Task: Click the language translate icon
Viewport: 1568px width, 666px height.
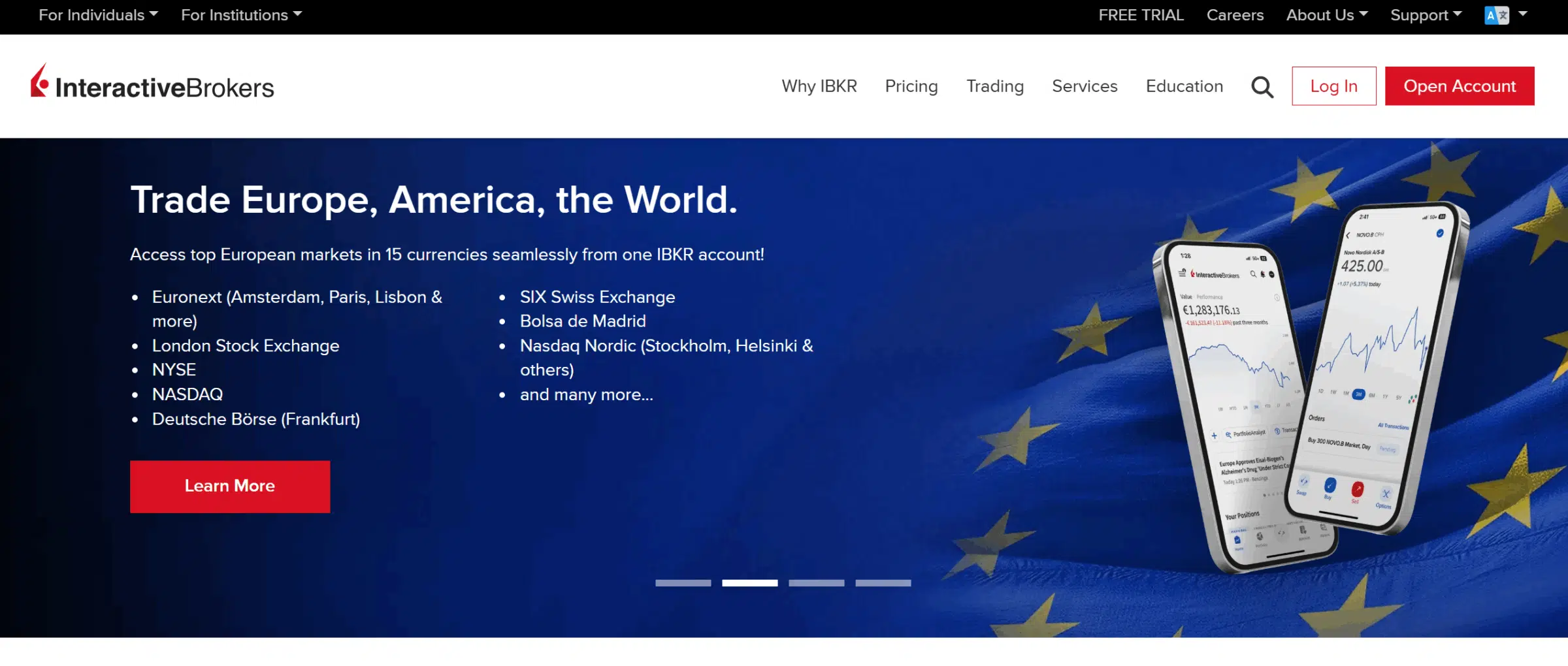Action: 1497,15
